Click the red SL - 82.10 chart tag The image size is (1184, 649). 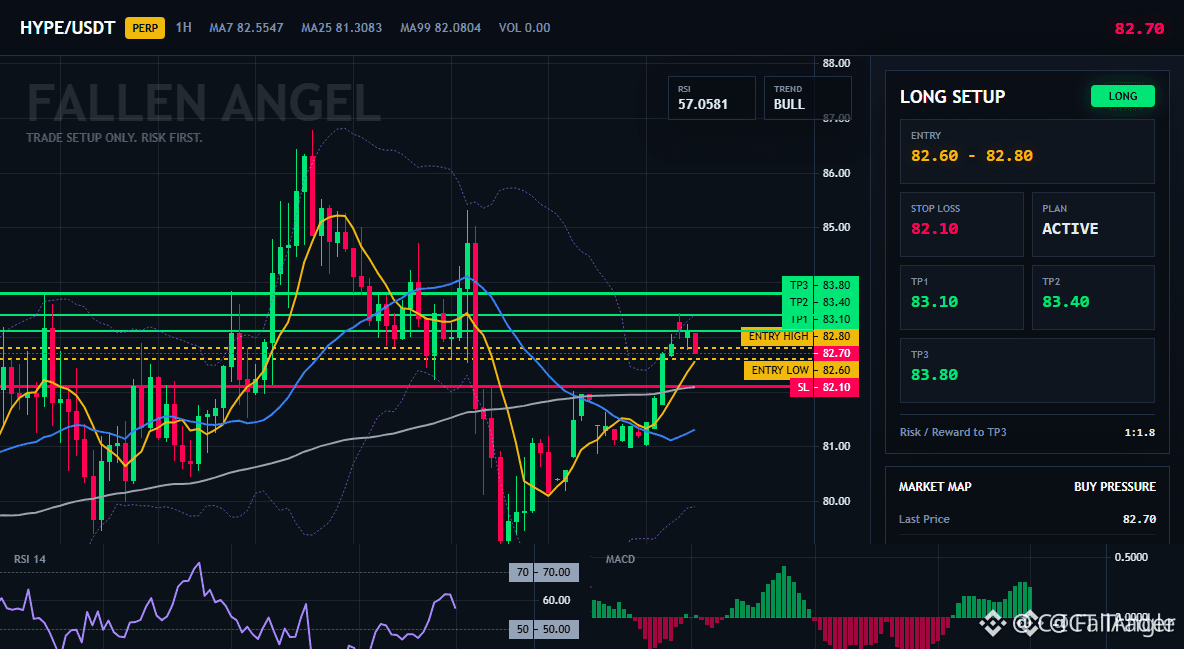(824, 387)
